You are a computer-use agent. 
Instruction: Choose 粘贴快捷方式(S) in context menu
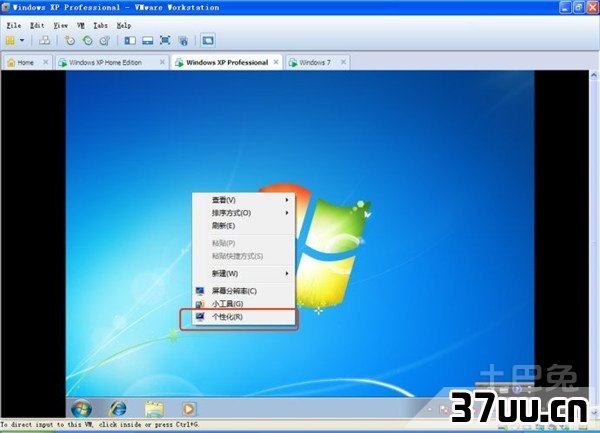[243, 256]
